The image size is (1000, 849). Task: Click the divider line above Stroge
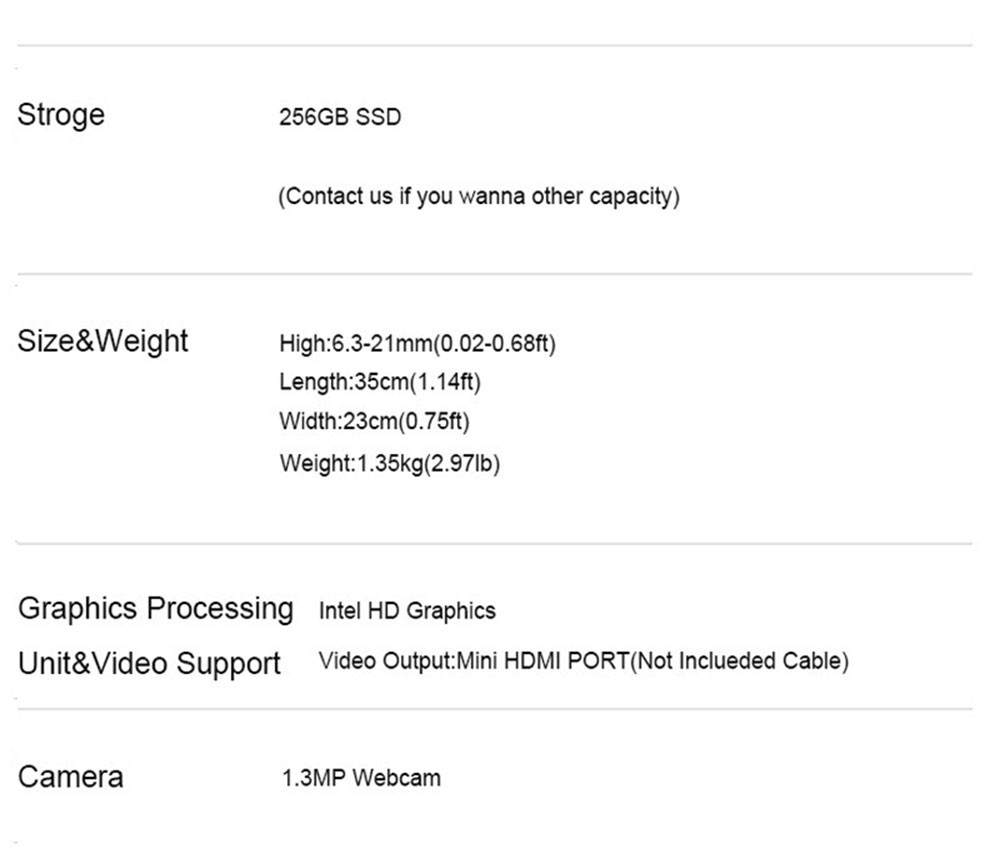495,46
